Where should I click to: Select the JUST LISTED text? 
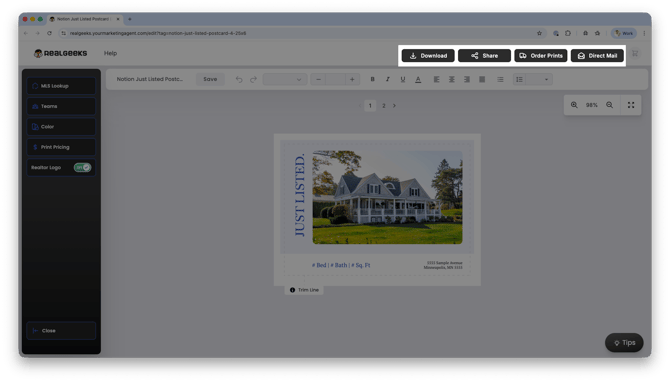(x=300, y=195)
